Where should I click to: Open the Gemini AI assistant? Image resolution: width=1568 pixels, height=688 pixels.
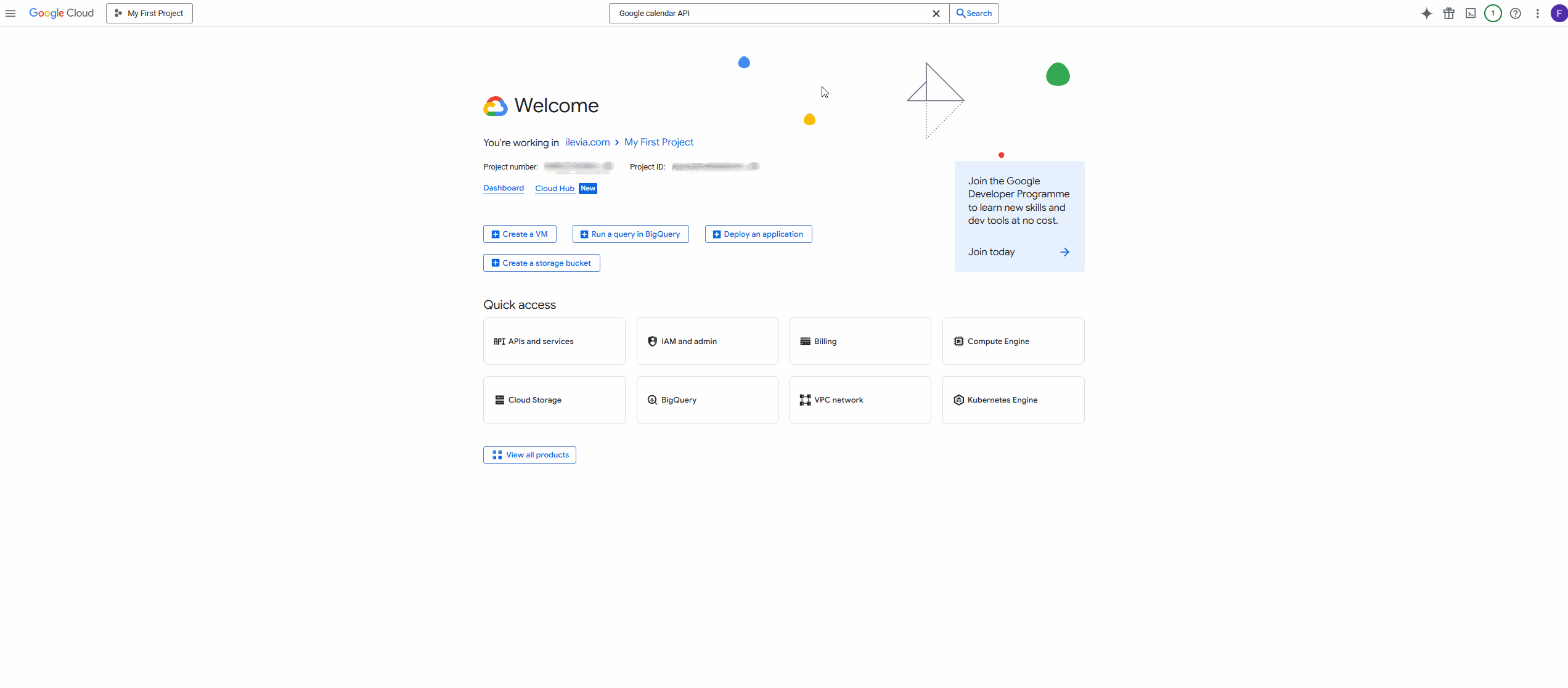[1426, 13]
